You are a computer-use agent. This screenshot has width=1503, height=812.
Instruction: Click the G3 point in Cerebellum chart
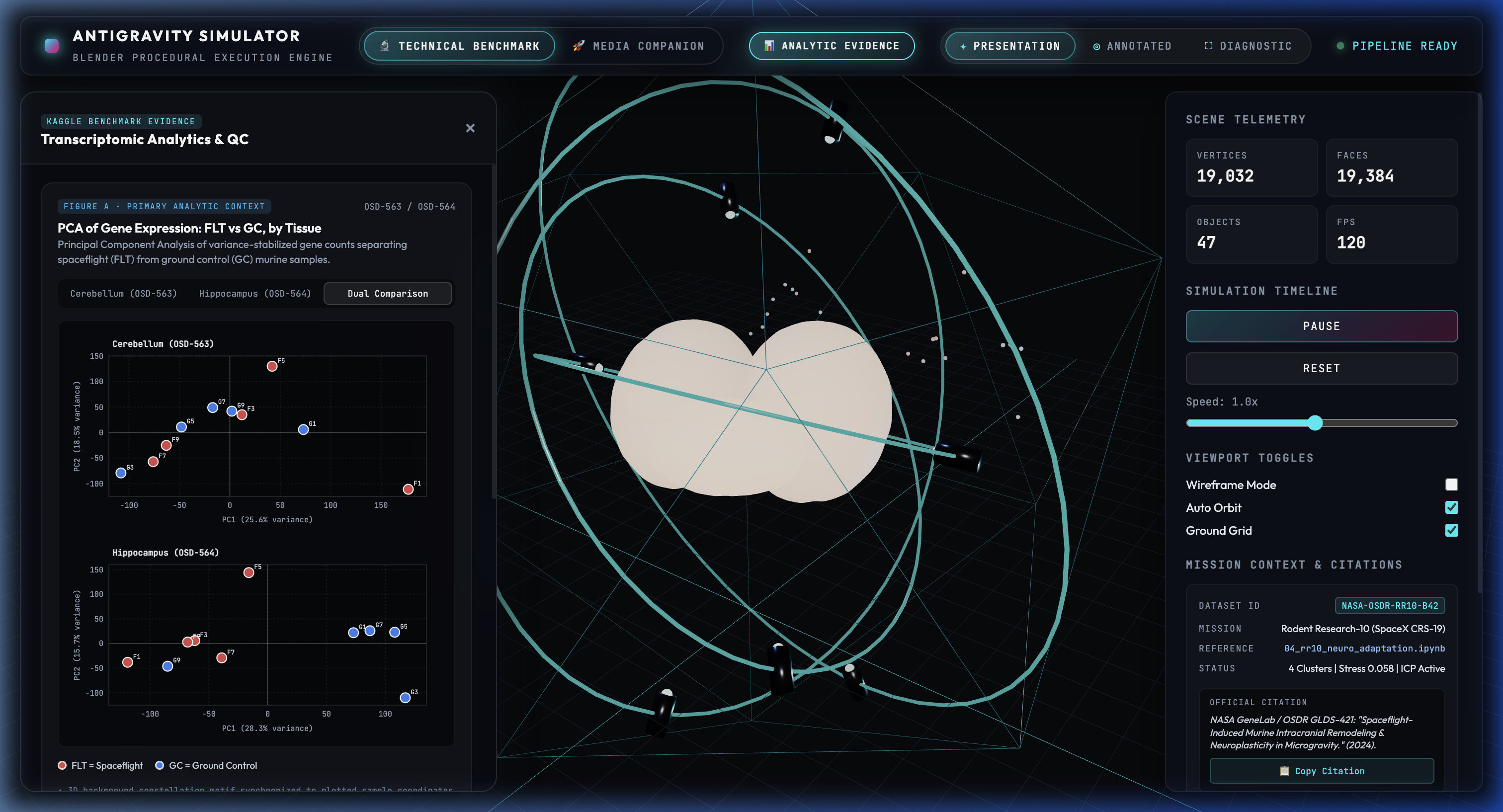tap(121, 473)
